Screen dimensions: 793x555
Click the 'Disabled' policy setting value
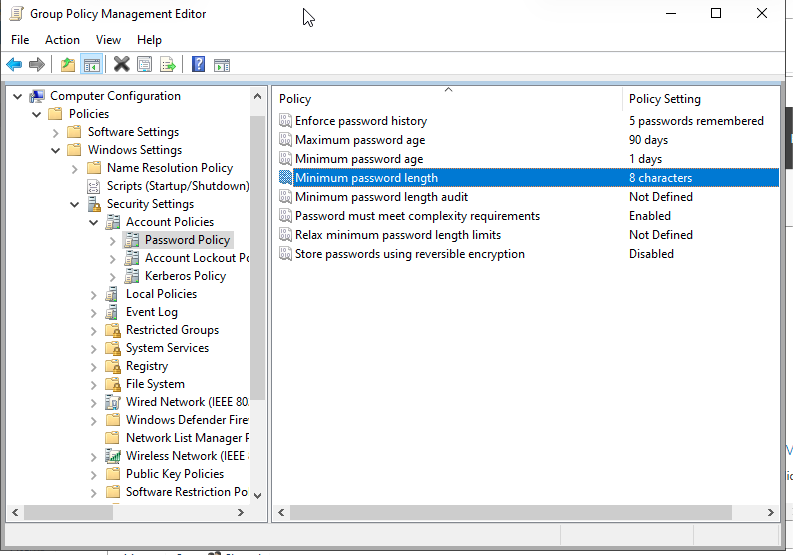(651, 254)
